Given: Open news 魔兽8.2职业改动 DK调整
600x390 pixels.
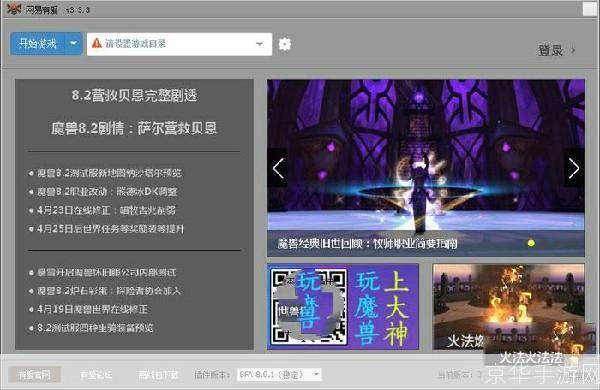Looking at the screenshot, I should (x=107, y=191).
